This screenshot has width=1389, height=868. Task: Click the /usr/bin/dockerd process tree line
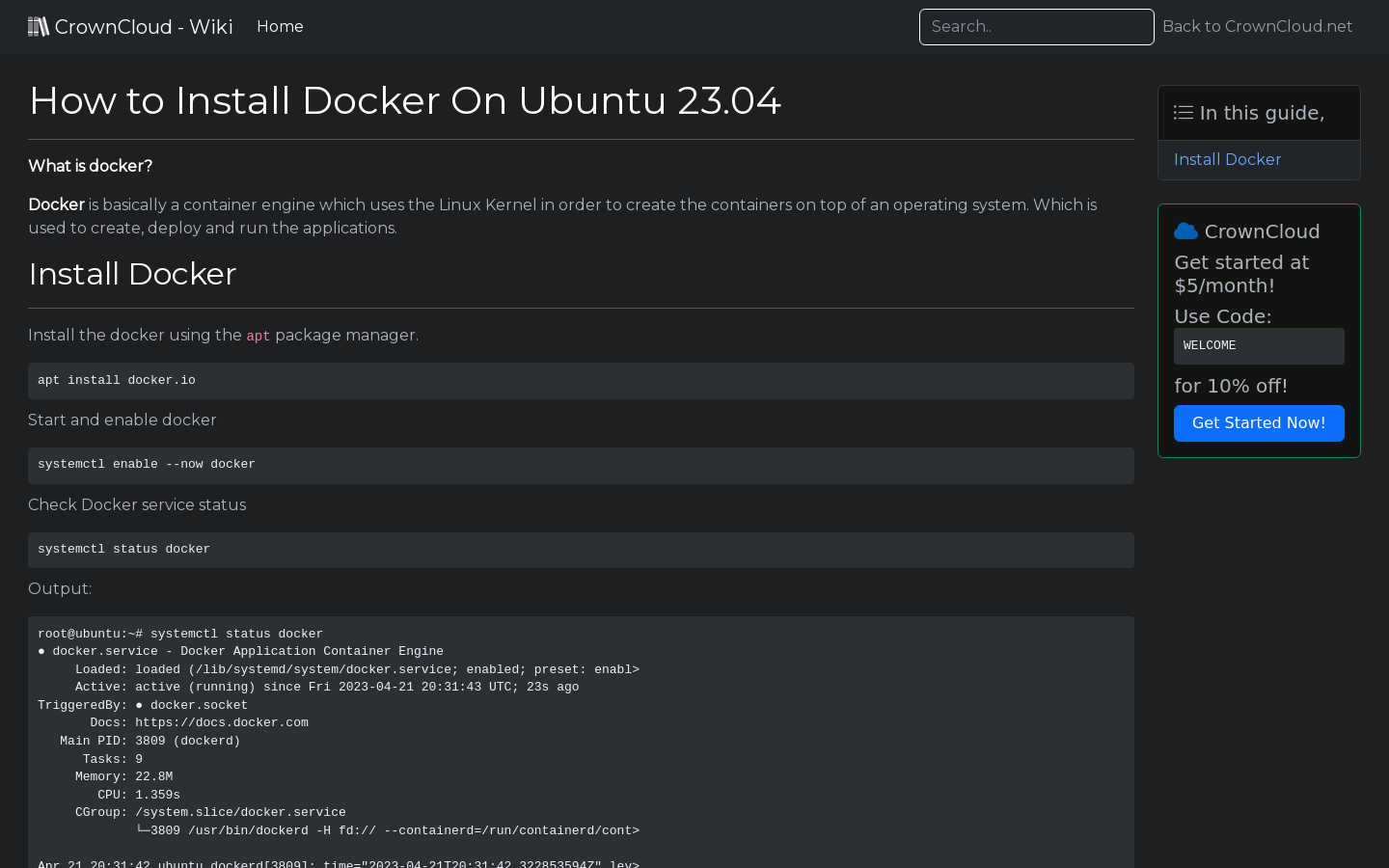(387, 831)
